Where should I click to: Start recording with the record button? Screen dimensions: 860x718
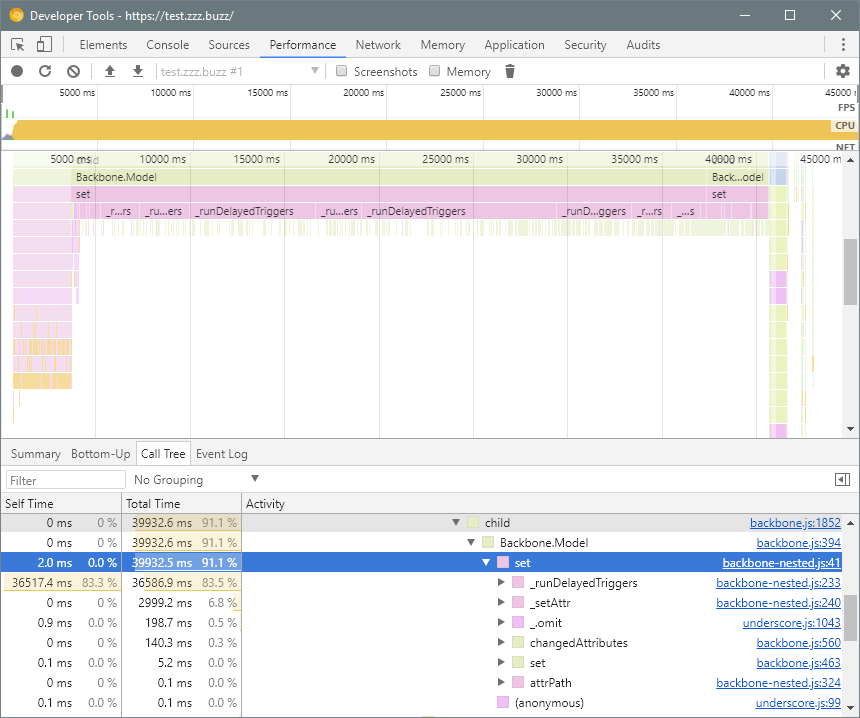click(x=17, y=71)
